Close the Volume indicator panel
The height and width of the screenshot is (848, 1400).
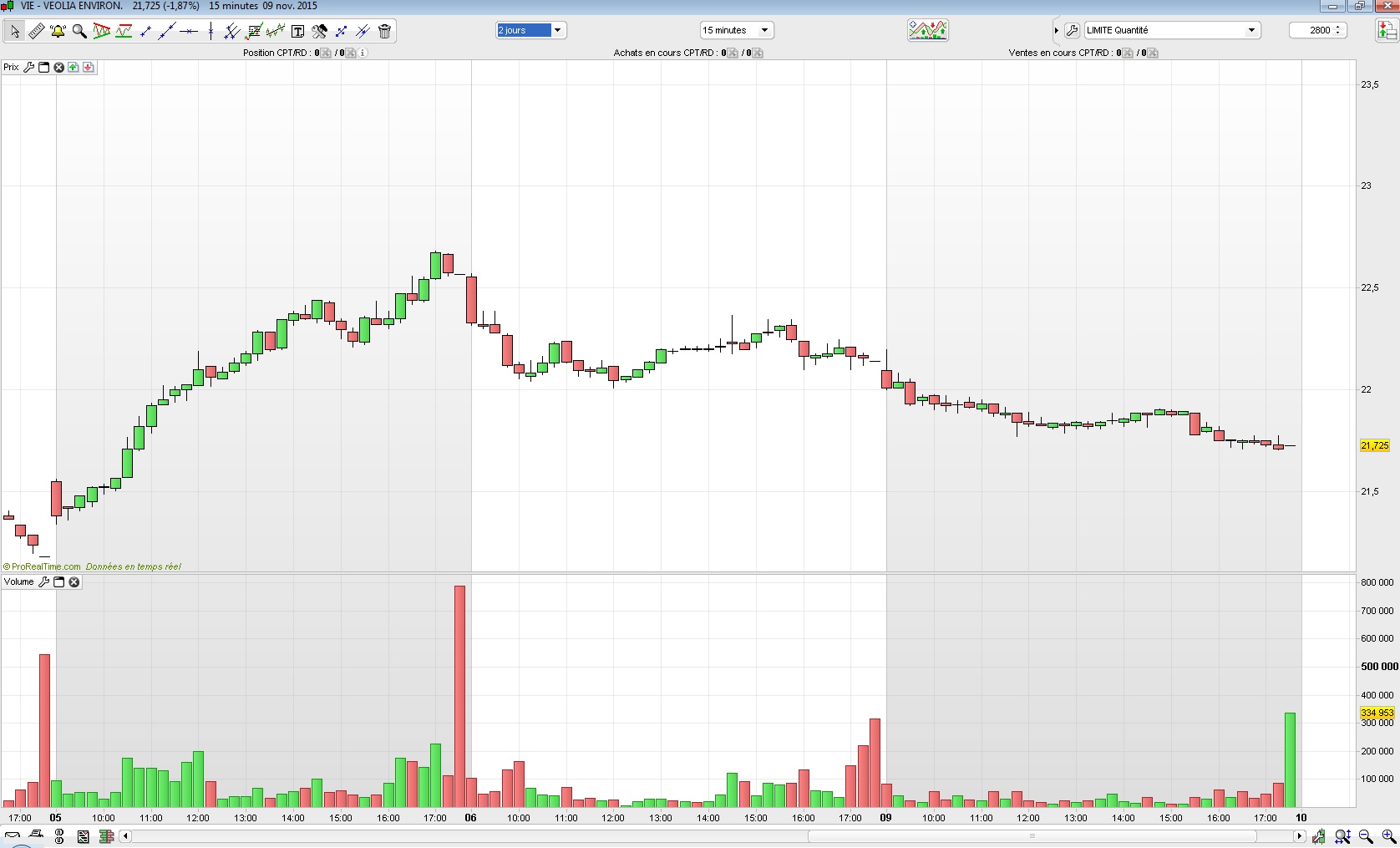(x=74, y=581)
